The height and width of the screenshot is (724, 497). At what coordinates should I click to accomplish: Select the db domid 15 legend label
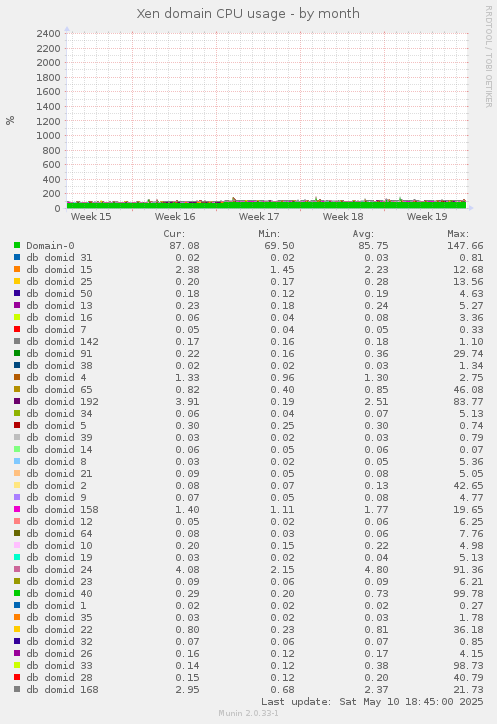click(x=59, y=270)
